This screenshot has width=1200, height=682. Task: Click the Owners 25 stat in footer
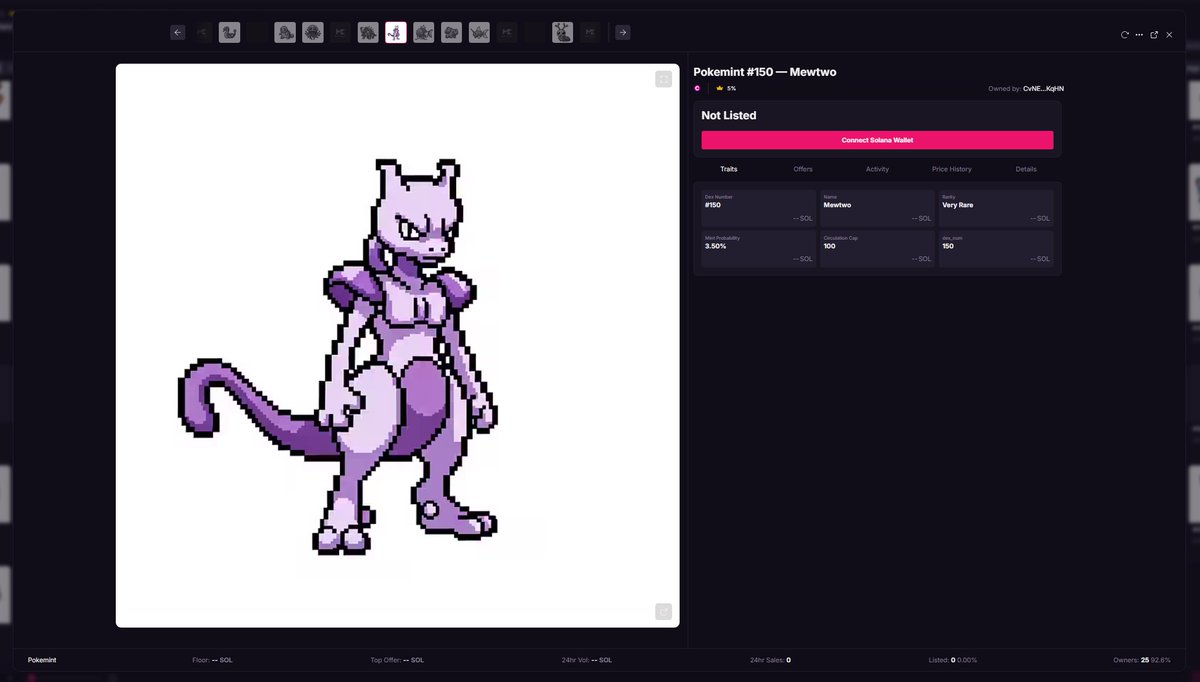click(1142, 660)
